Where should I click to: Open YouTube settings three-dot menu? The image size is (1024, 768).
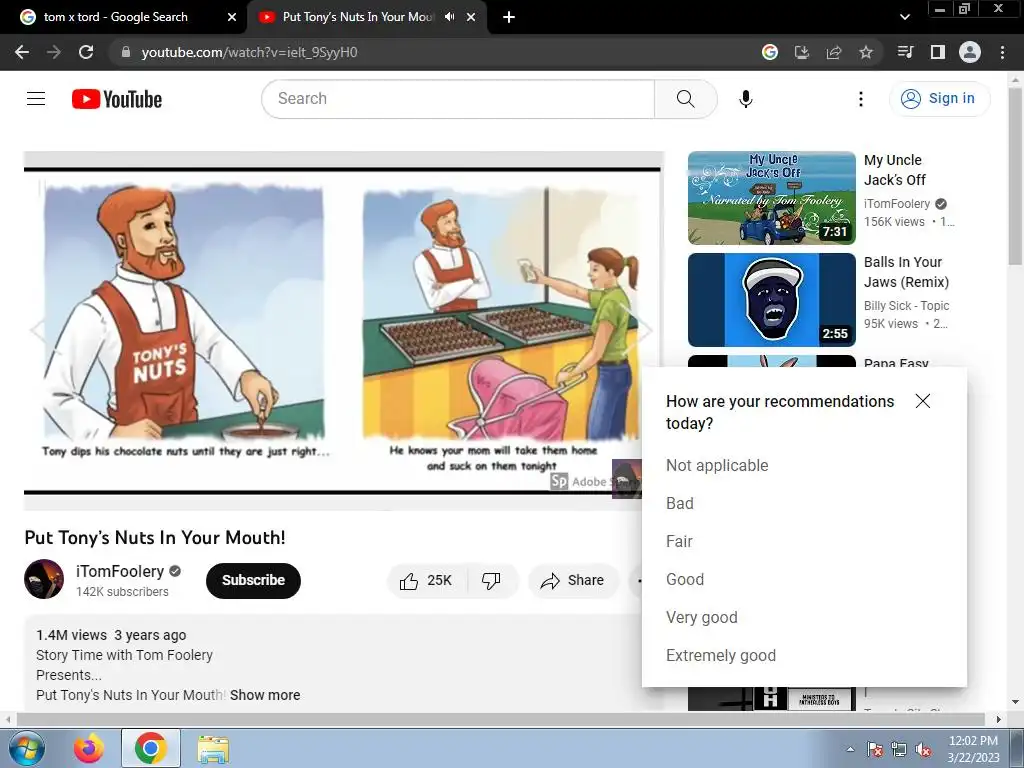click(x=861, y=99)
